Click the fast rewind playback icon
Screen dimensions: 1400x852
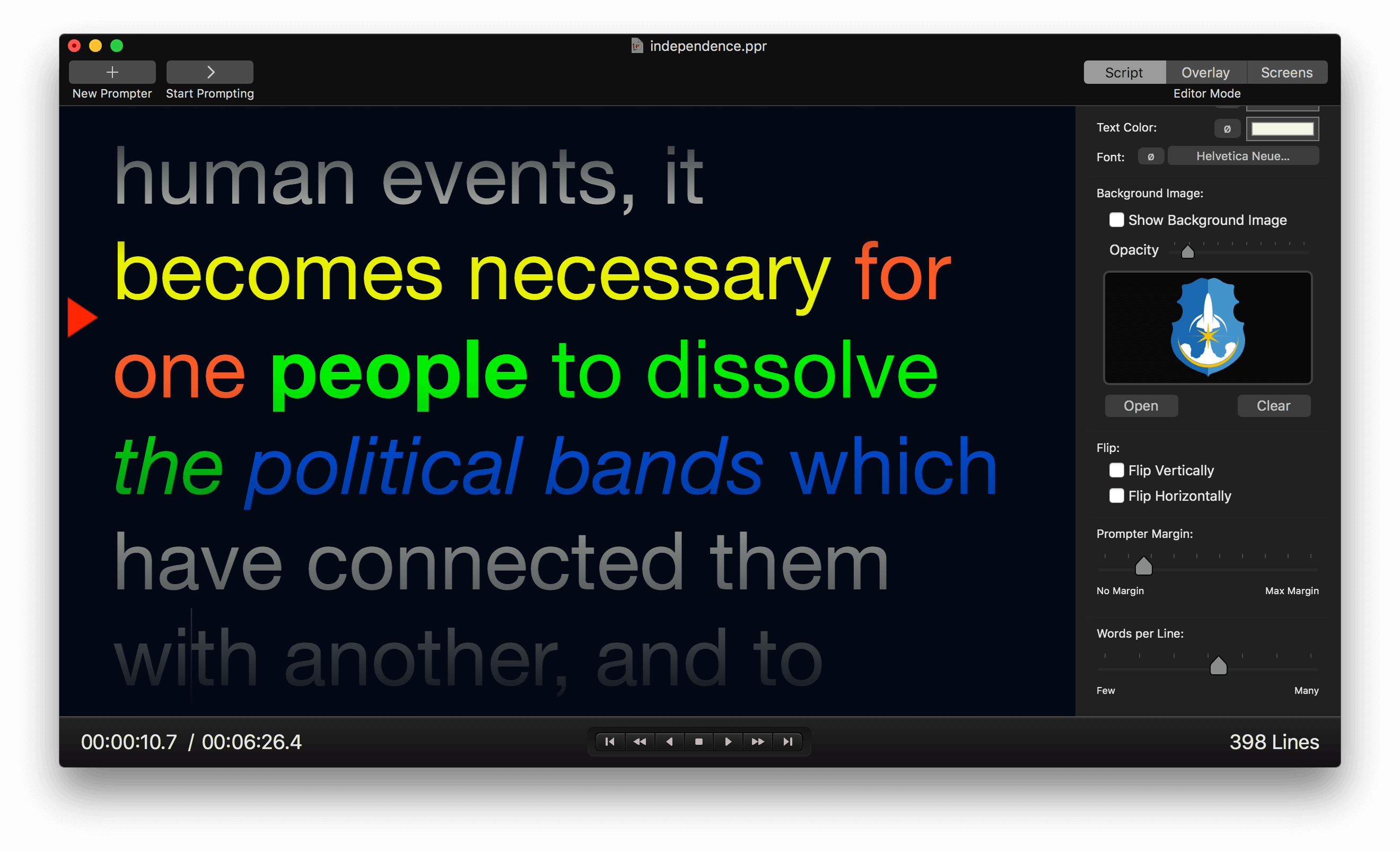(x=637, y=740)
